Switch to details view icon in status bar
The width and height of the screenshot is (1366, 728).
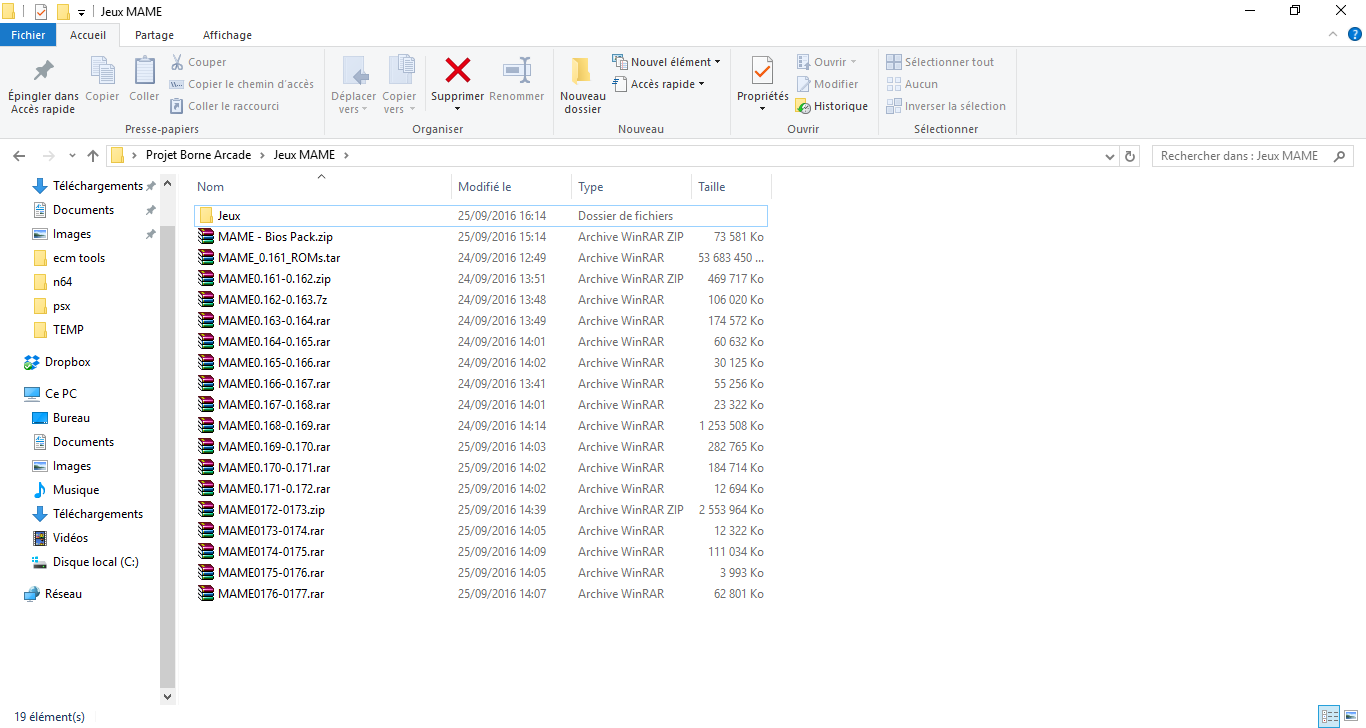1328,716
